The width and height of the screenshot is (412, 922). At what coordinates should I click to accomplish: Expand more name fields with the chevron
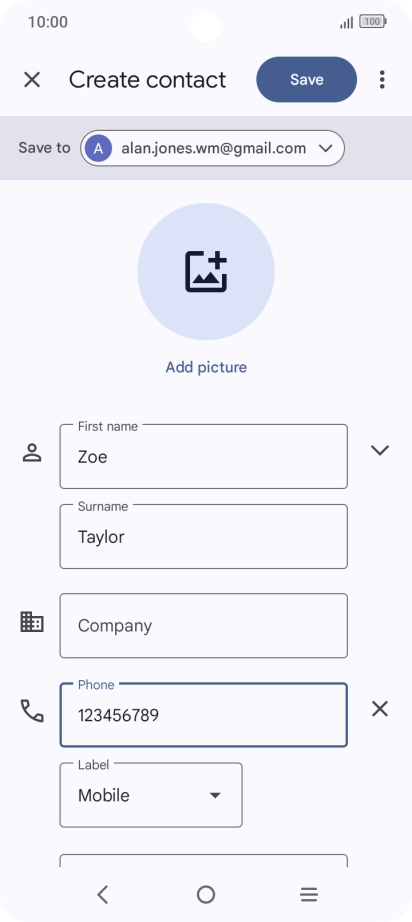(380, 450)
